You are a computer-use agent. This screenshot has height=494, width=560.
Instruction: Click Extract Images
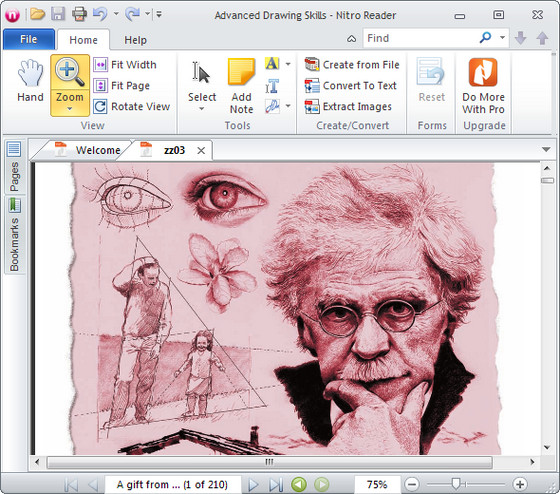pyautogui.click(x=348, y=106)
